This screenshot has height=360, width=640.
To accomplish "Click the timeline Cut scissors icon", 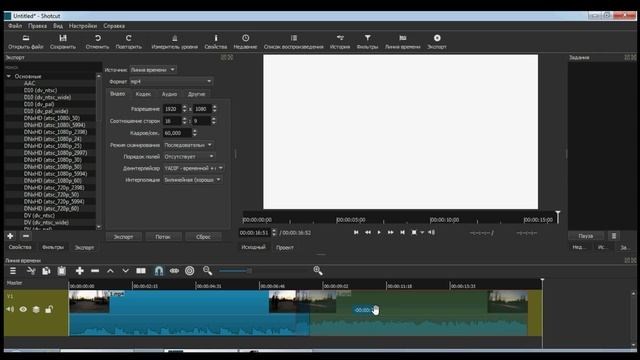I will click(31, 271).
